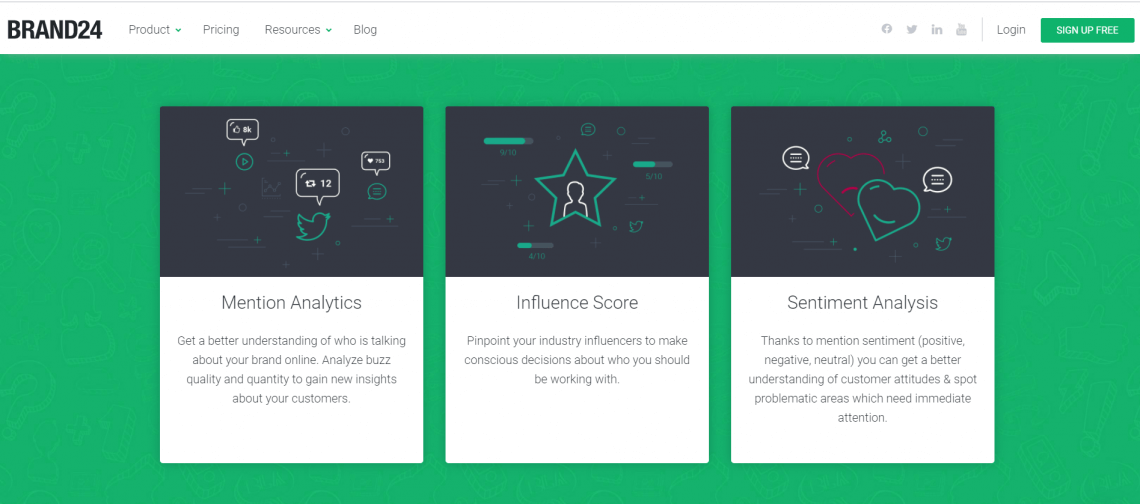Open the Pricing menu item
1140x504 pixels.
pyautogui.click(x=221, y=30)
